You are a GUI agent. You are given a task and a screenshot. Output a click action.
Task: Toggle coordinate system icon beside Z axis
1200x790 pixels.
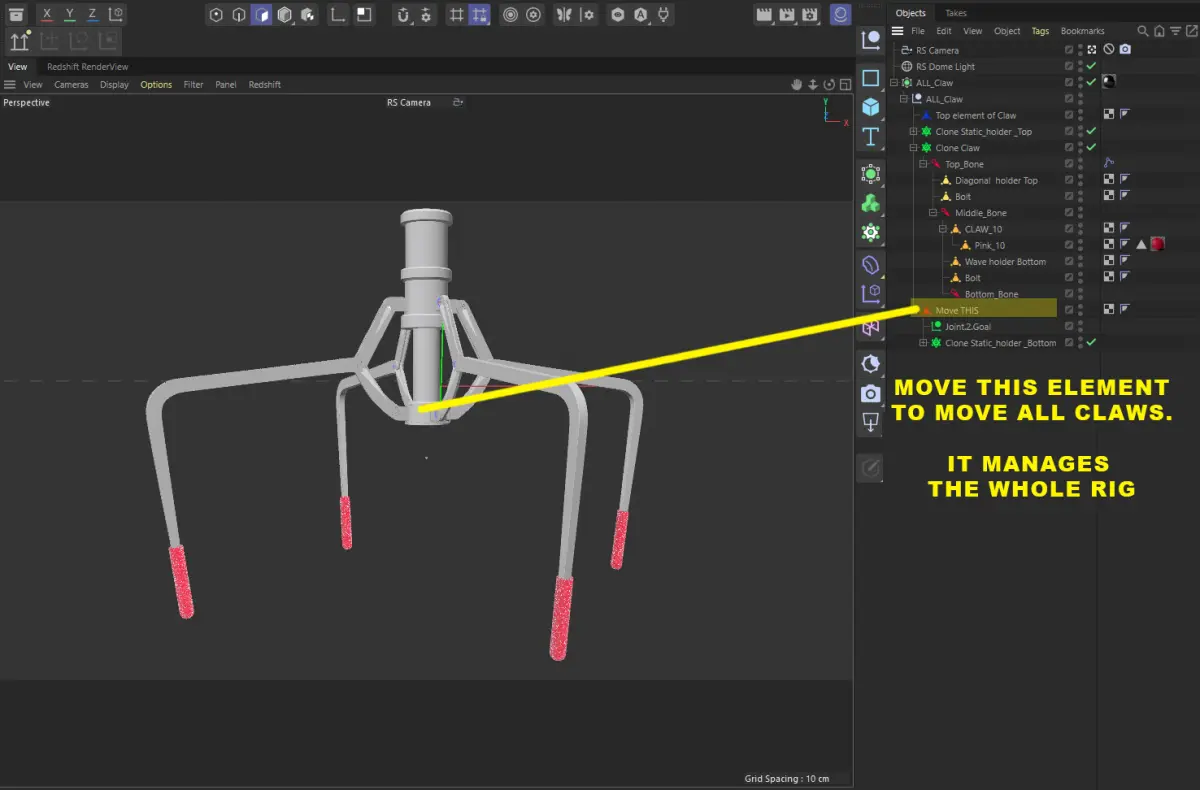click(x=116, y=14)
